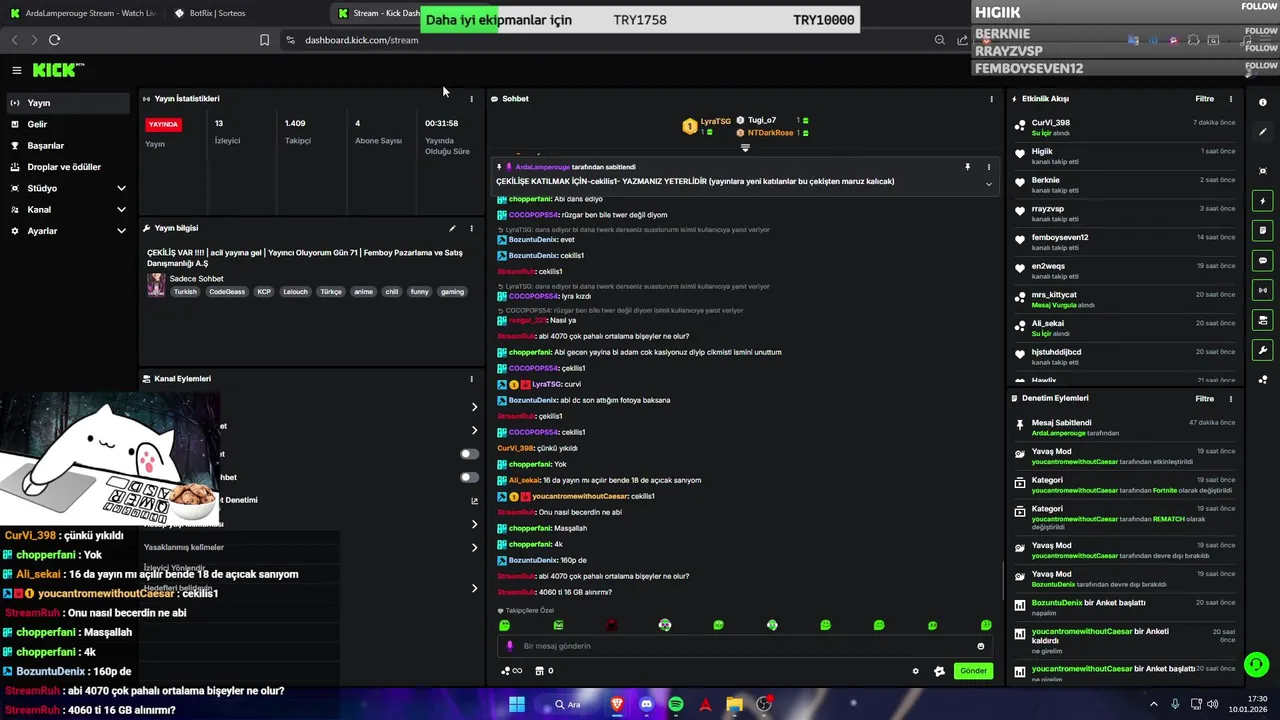
Task: Open the external link icon in Kanal Eylemleri
Action: click(474, 501)
